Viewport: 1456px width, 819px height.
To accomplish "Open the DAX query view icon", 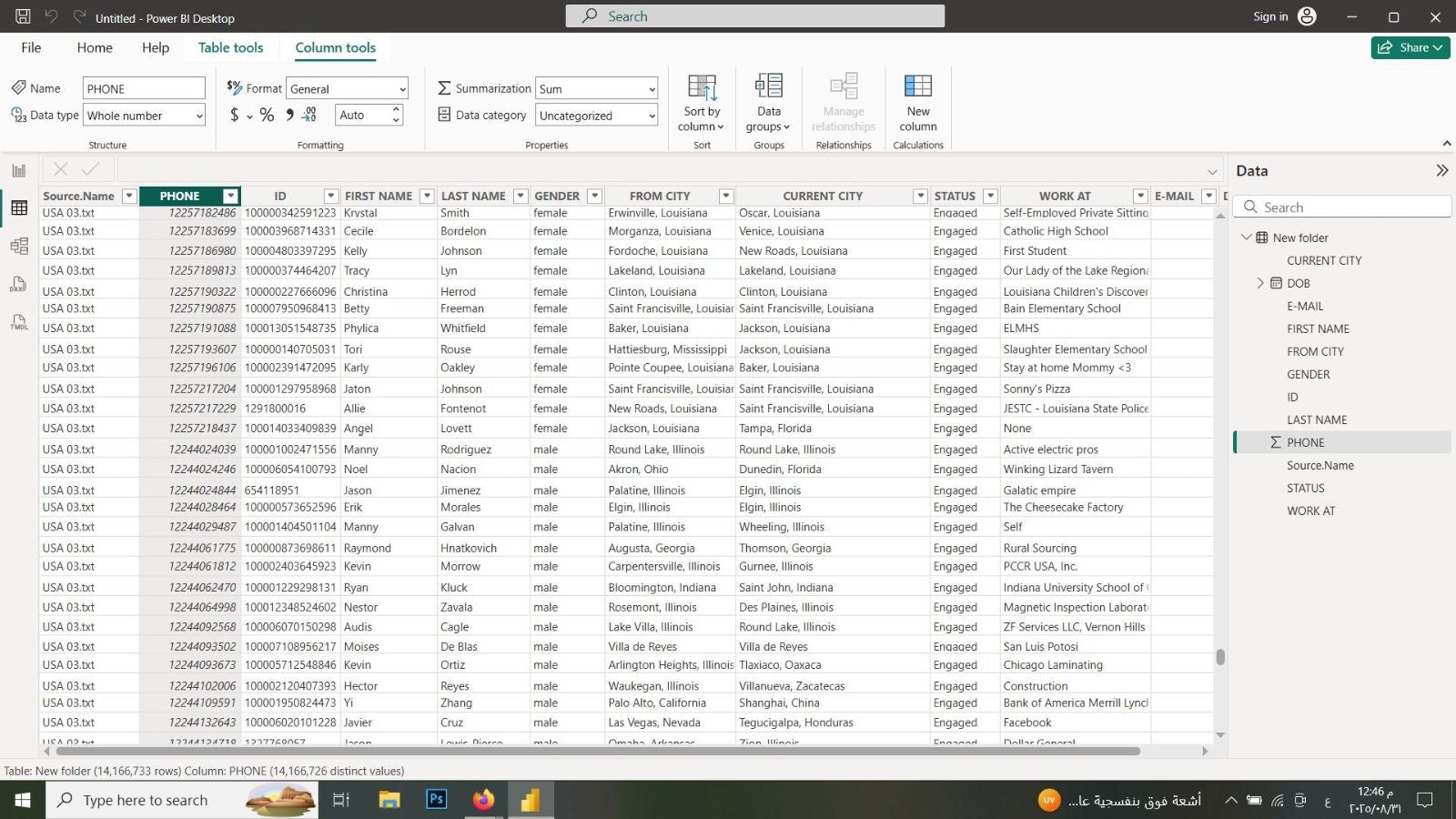I will (19, 285).
